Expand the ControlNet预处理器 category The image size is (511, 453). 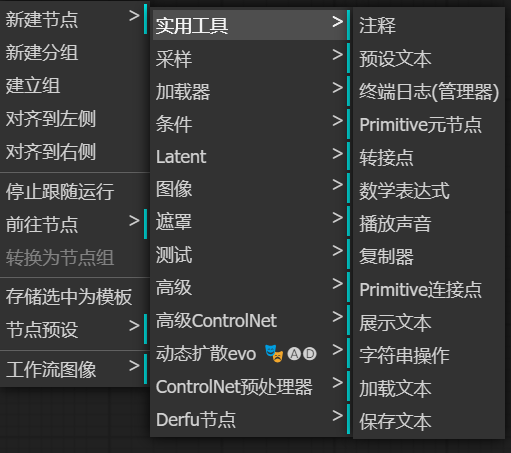[x=251, y=386]
